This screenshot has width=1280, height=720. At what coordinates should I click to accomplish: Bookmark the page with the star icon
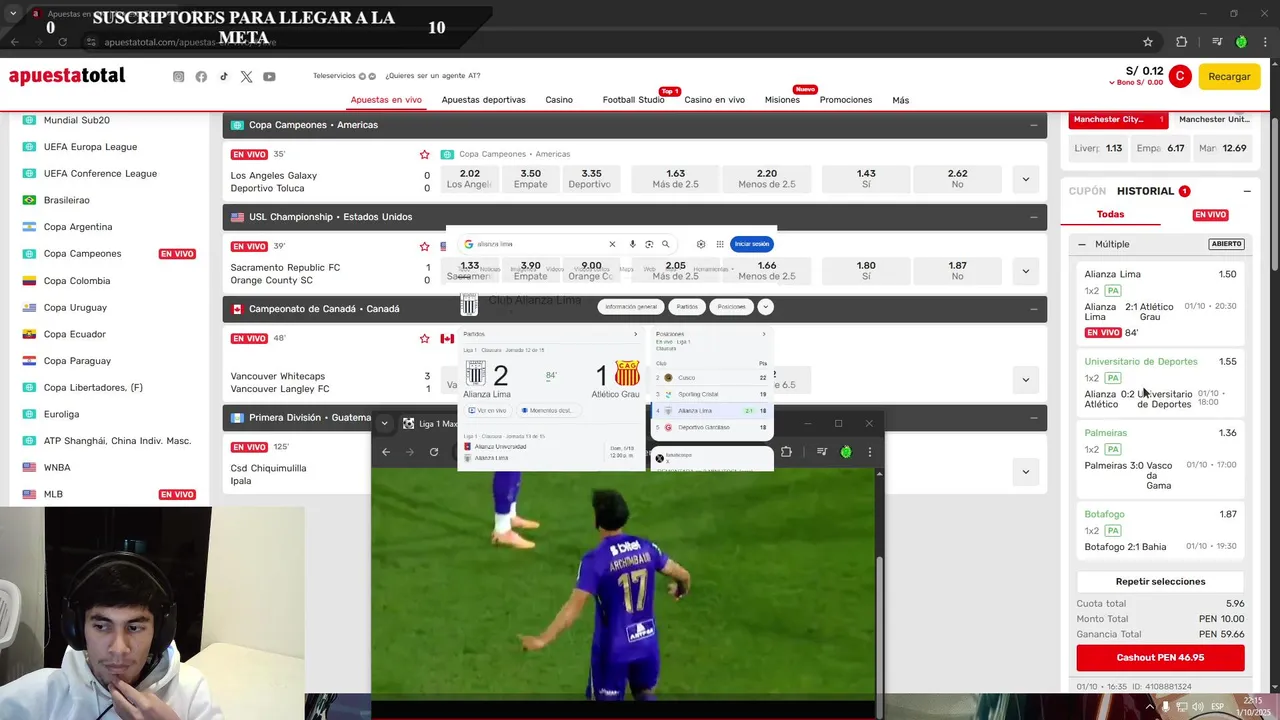[1148, 42]
